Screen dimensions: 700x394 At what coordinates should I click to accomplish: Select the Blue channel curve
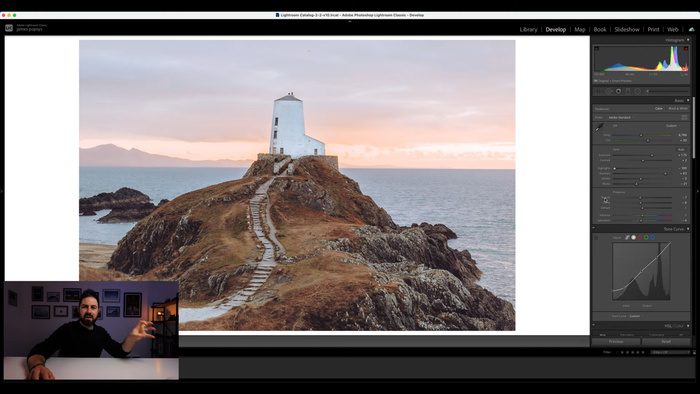pos(652,237)
